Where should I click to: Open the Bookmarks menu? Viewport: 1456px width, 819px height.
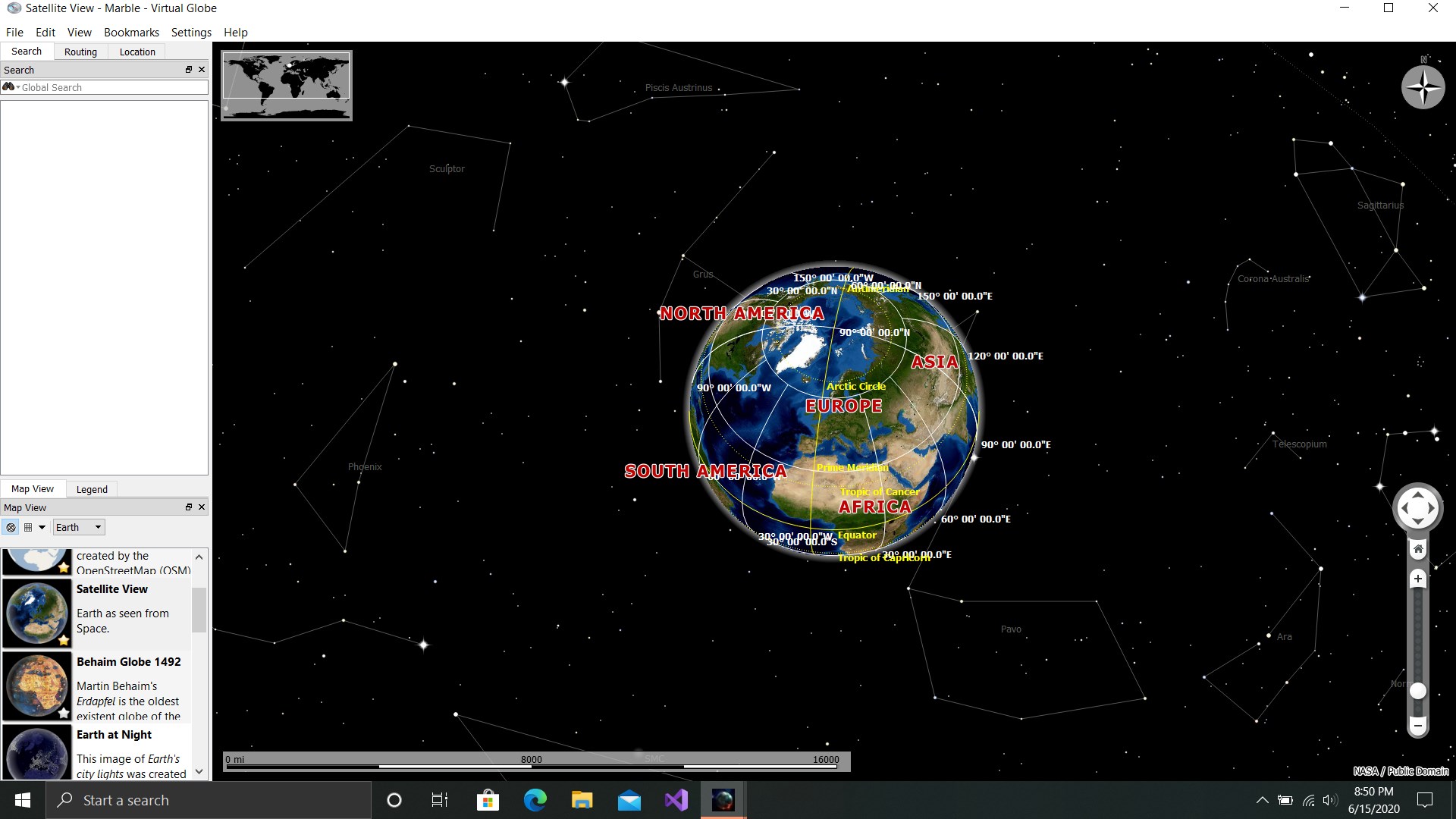[130, 33]
